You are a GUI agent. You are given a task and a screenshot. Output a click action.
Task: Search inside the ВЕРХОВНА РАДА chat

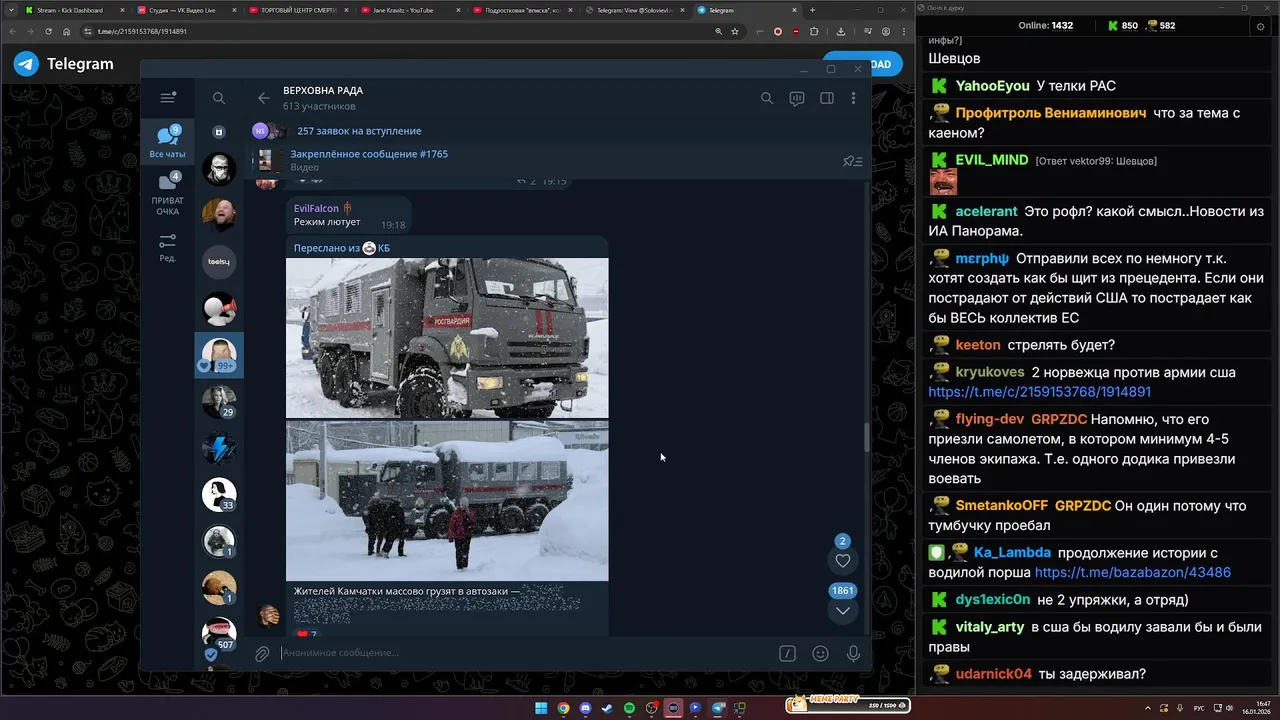[767, 98]
